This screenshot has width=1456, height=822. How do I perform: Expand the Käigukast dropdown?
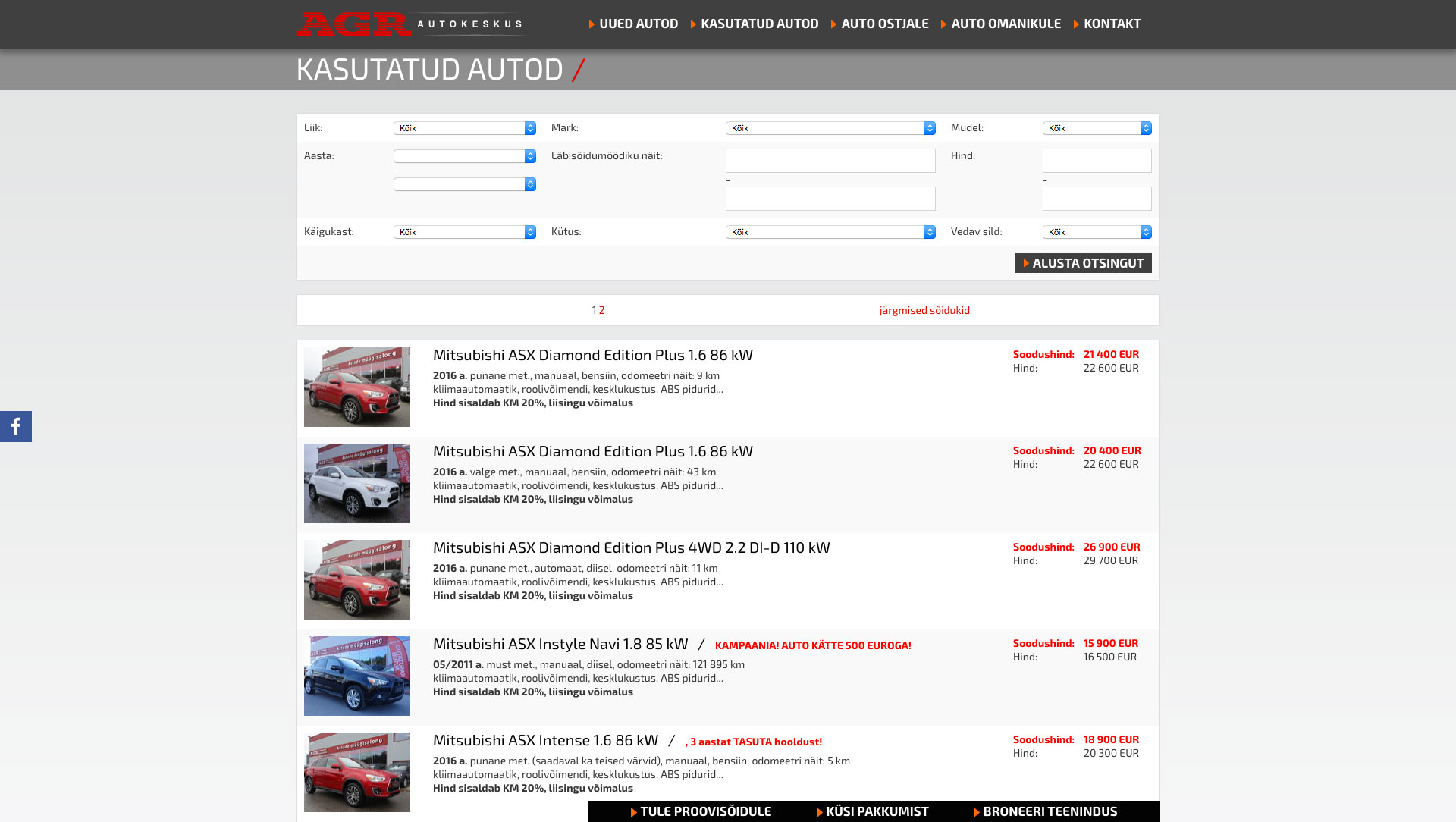[465, 232]
